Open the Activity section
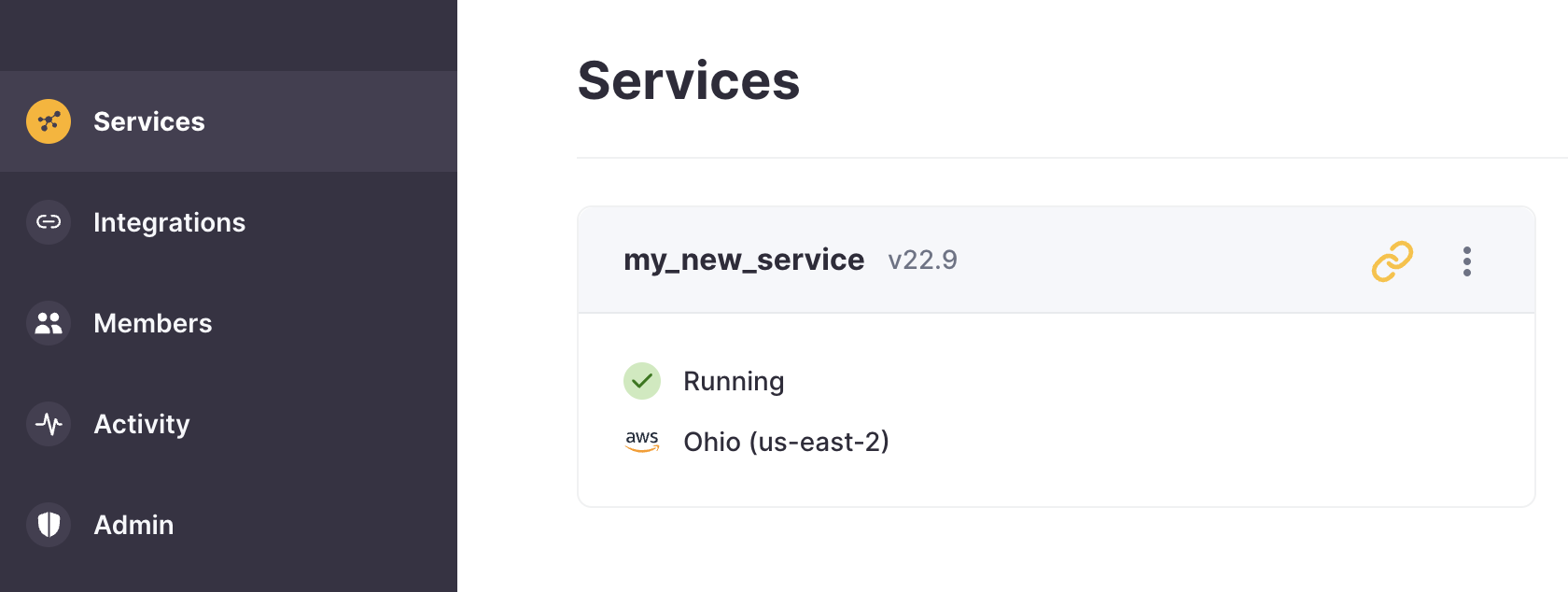 [x=142, y=424]
